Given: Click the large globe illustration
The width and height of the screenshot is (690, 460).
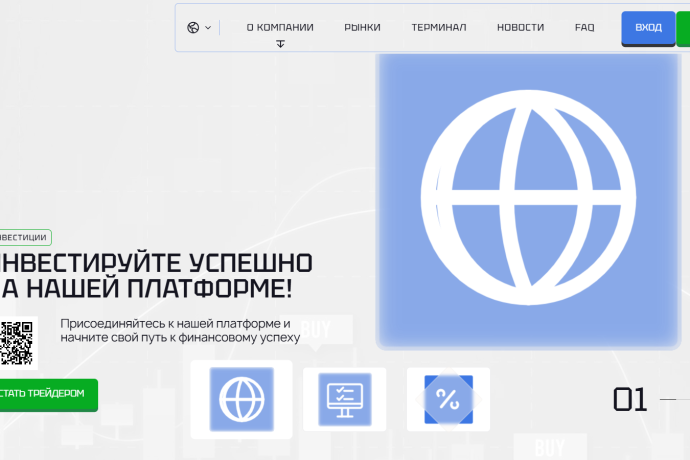Looking at the screenshot, I should (x=528, y=198).
